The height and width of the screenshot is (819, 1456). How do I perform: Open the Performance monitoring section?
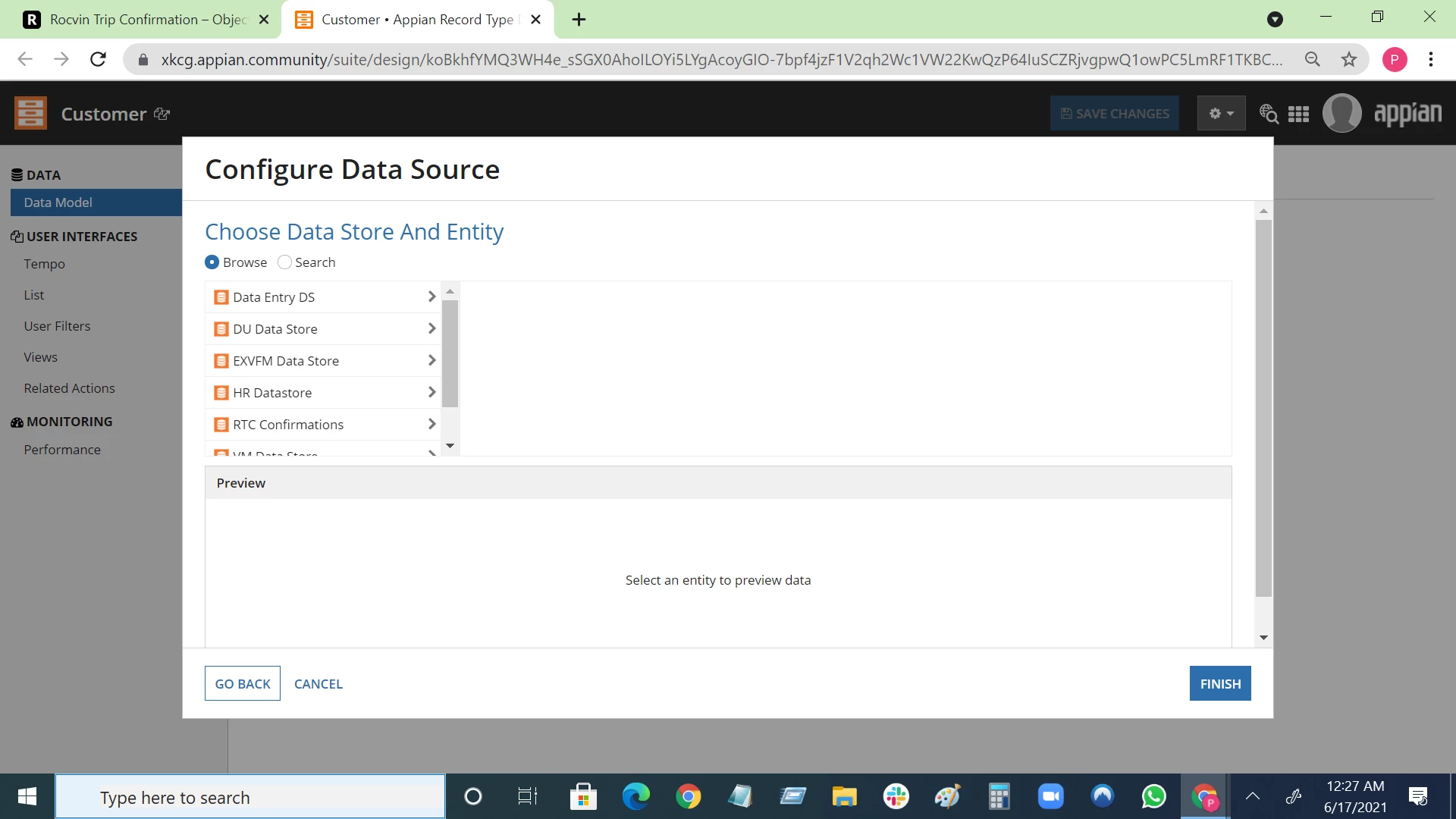[x=62, y=450]
